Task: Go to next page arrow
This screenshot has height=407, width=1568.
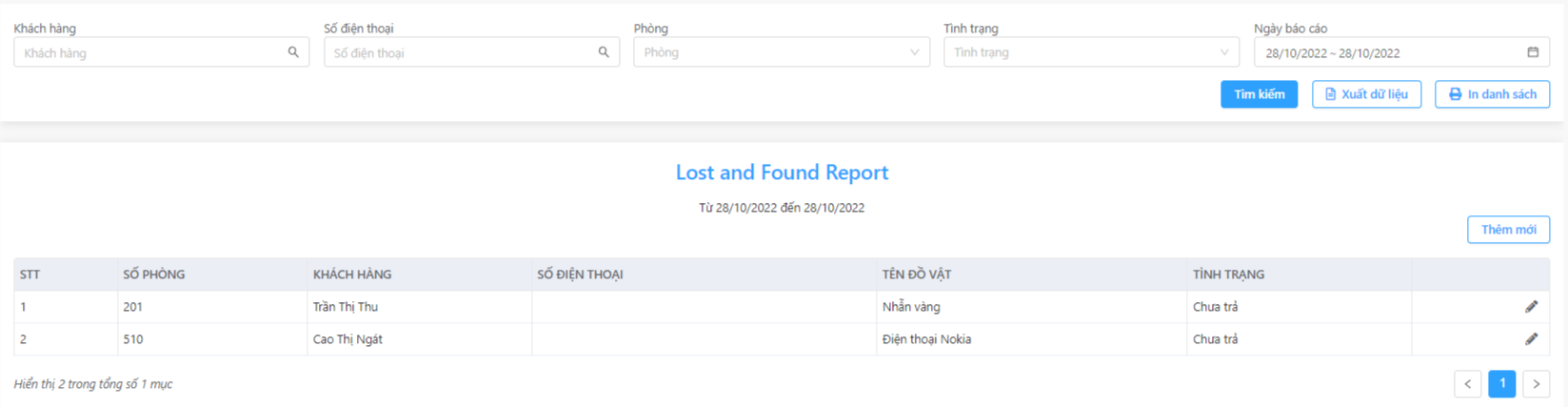Action: 1536,384
